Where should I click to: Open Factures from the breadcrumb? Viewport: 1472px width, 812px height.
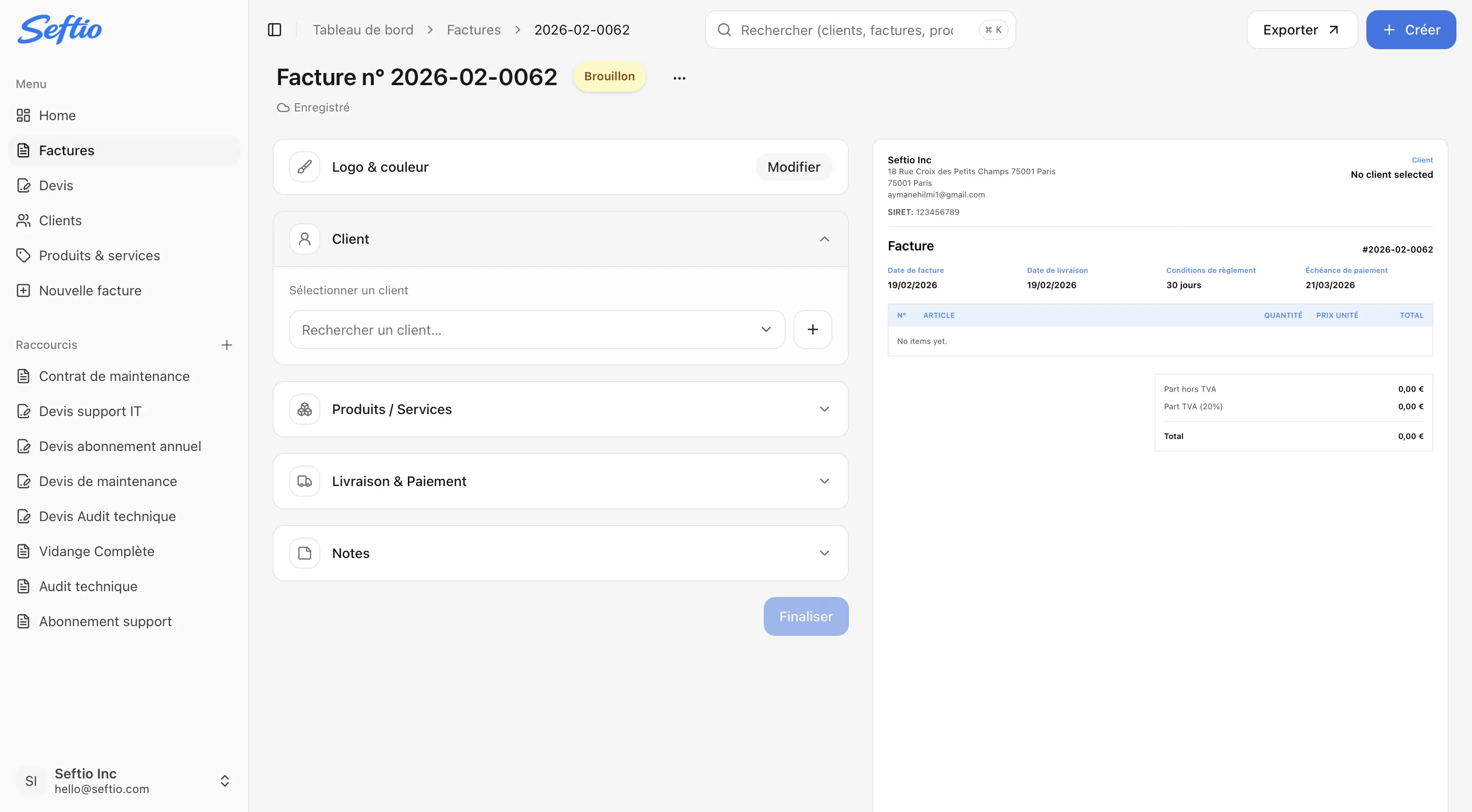click(473, 29)
